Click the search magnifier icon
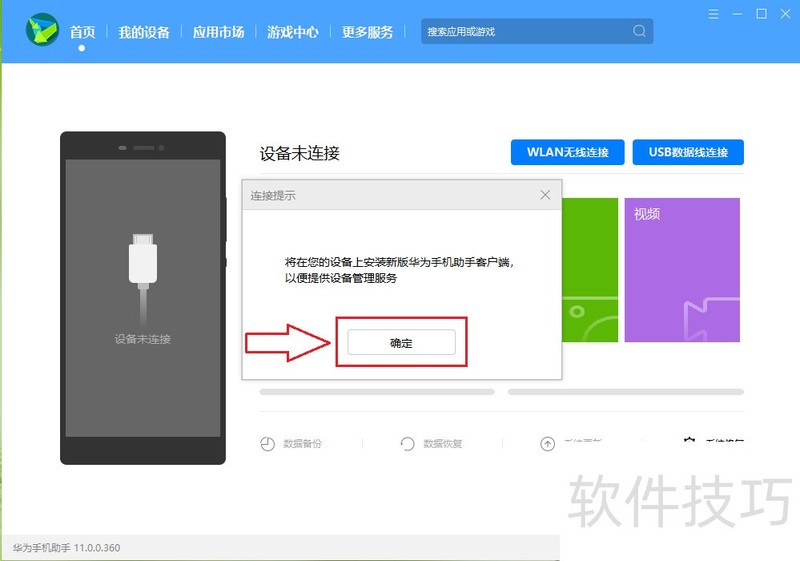The image size is (800, 561). (639, 31)
